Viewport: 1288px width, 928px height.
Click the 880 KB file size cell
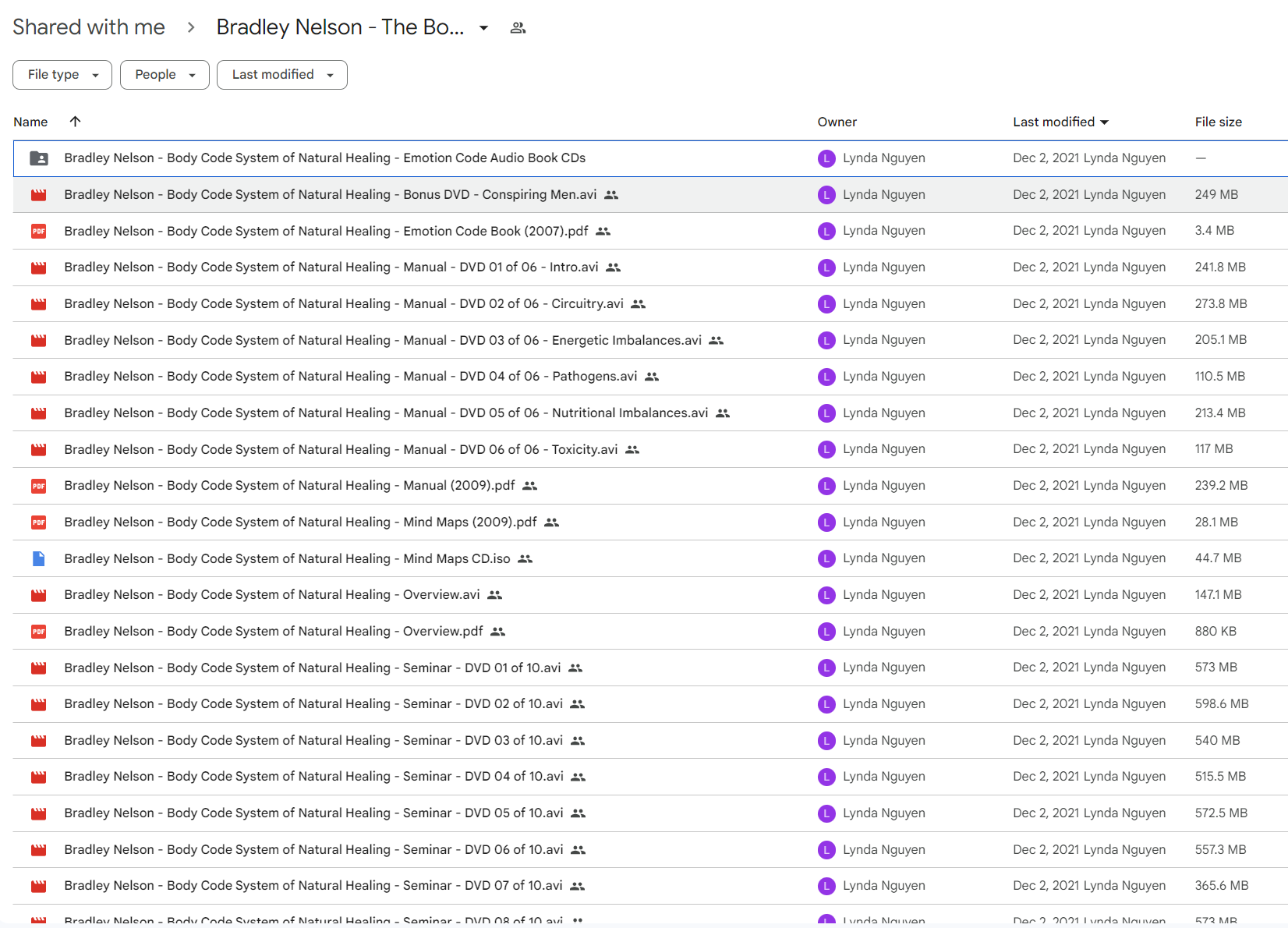[x=1215, y=632]
